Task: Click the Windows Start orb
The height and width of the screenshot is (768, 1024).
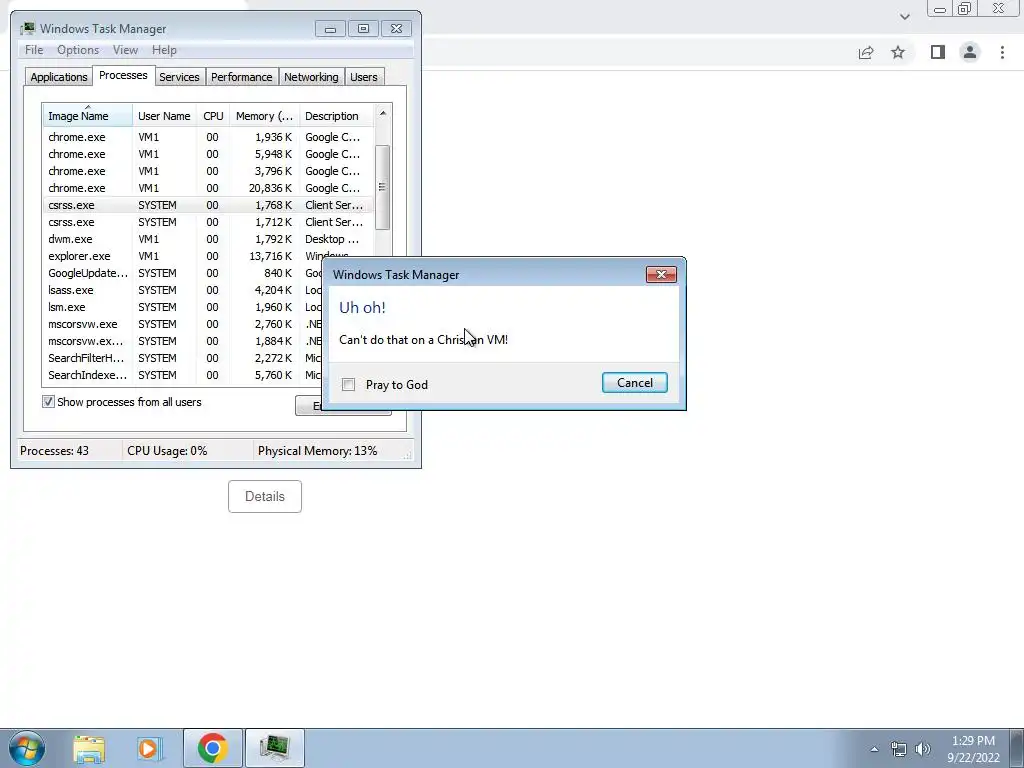Action: 27,748
